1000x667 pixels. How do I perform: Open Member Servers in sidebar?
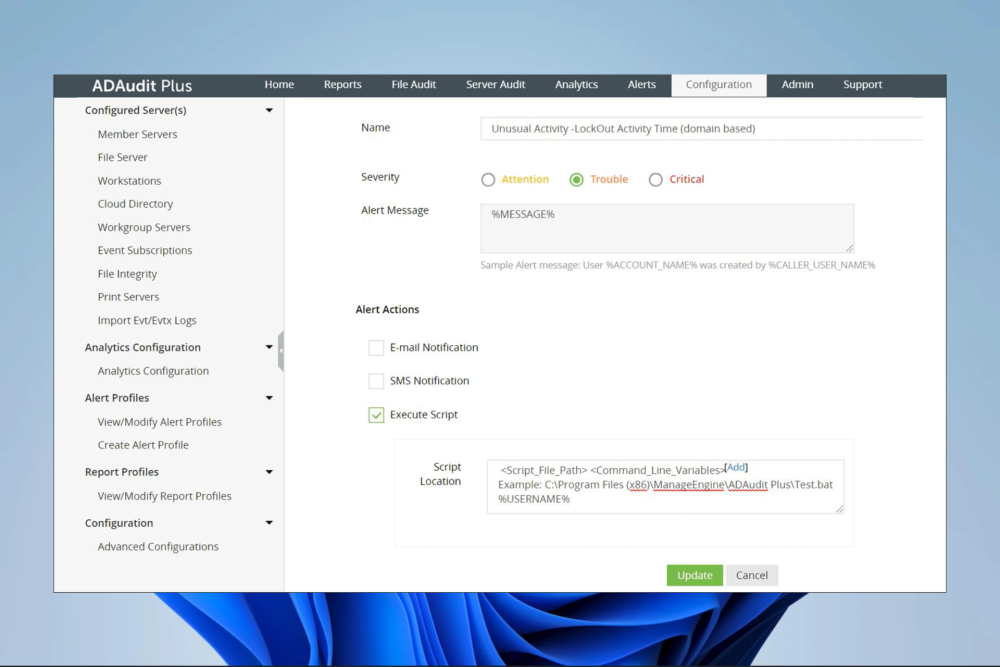coord(137,134)
